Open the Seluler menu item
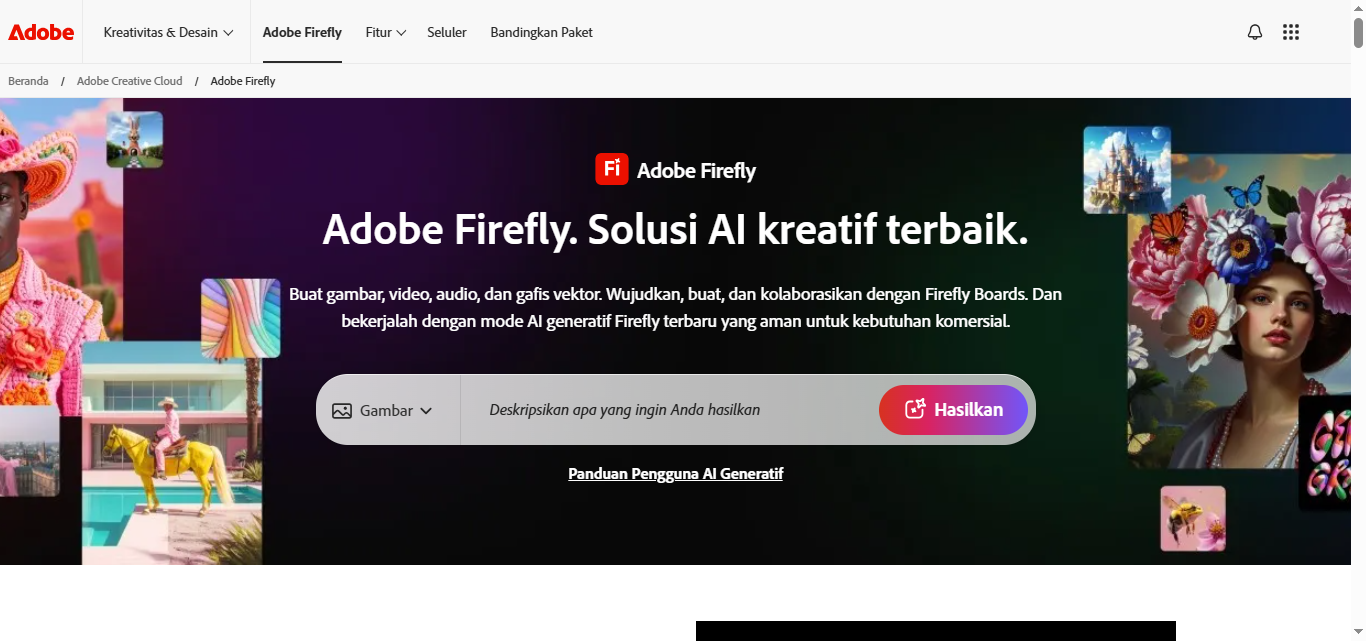This screenshot has width=1366, height=641. (447, 32)
